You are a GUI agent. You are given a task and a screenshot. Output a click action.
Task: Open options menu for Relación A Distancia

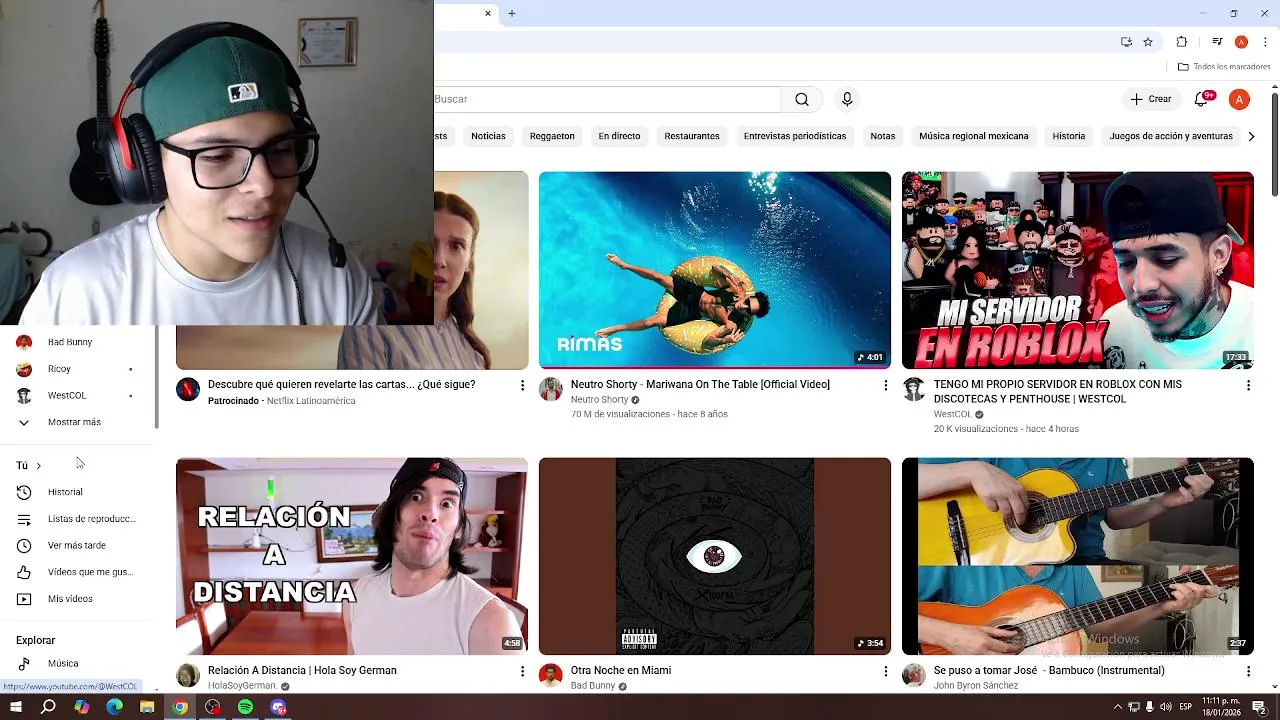coord(522,671)
